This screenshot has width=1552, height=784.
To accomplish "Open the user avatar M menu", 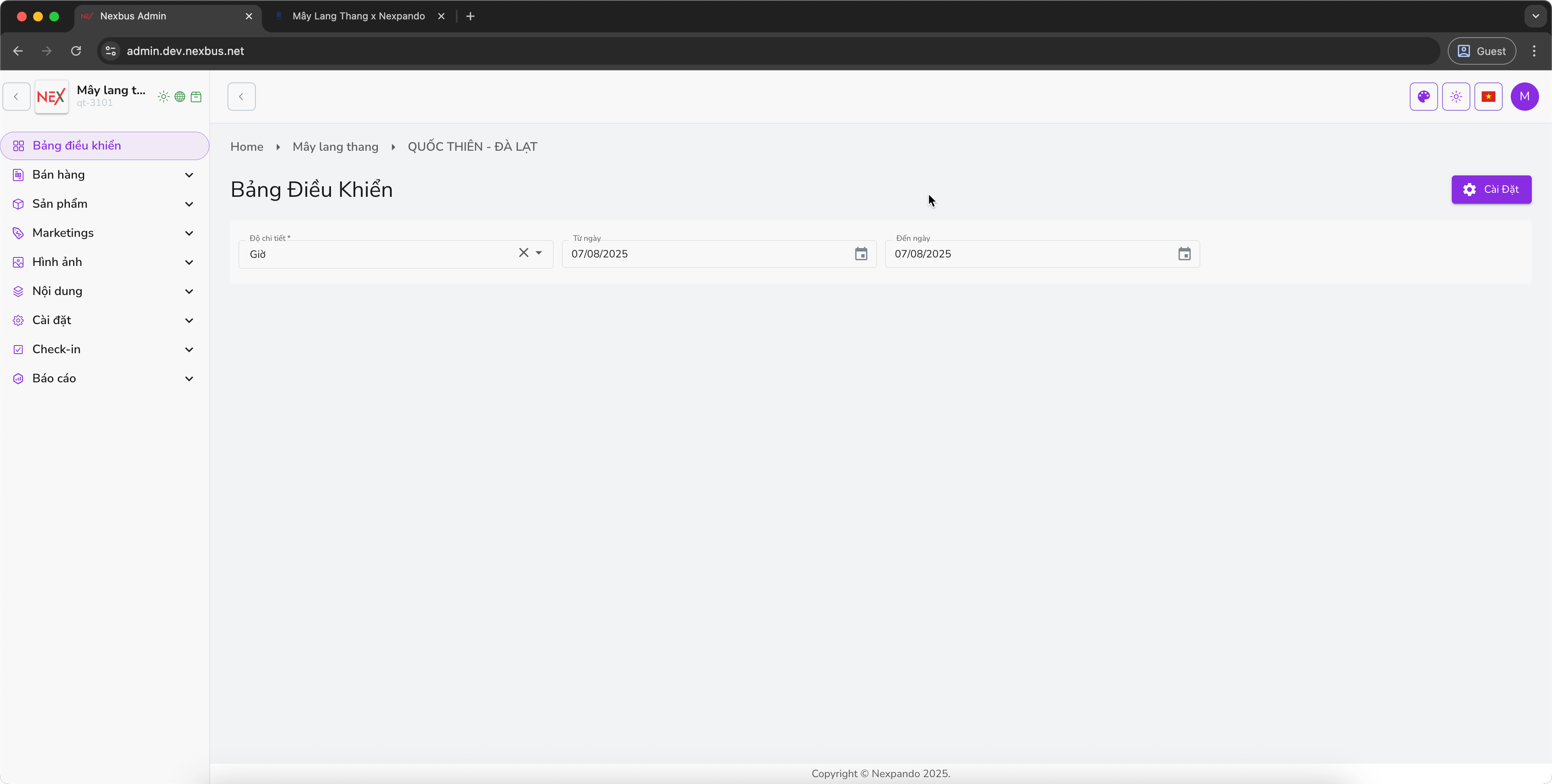I will coord(1524,97).
